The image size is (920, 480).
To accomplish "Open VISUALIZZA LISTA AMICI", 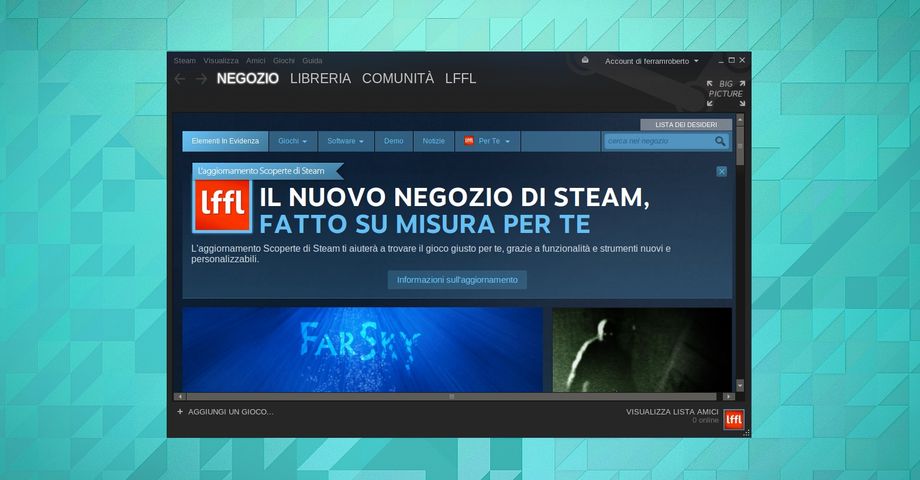I will point(672,412).
